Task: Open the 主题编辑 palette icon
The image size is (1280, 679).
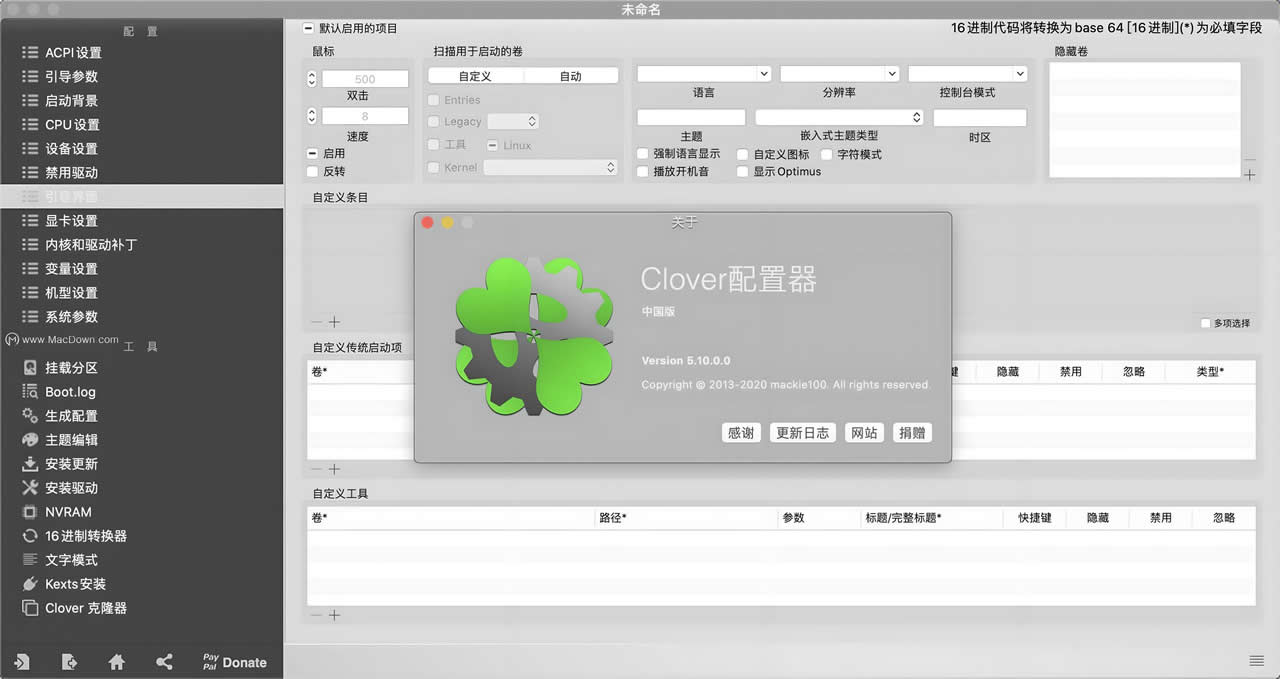Action: [30, 440]
